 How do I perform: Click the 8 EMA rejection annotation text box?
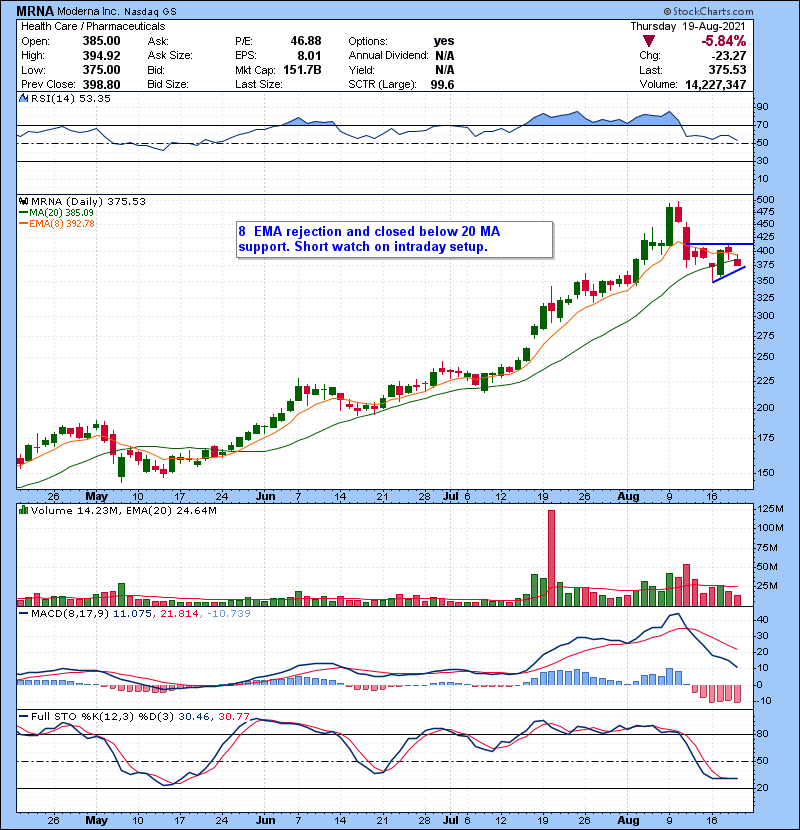coord(395,239)
